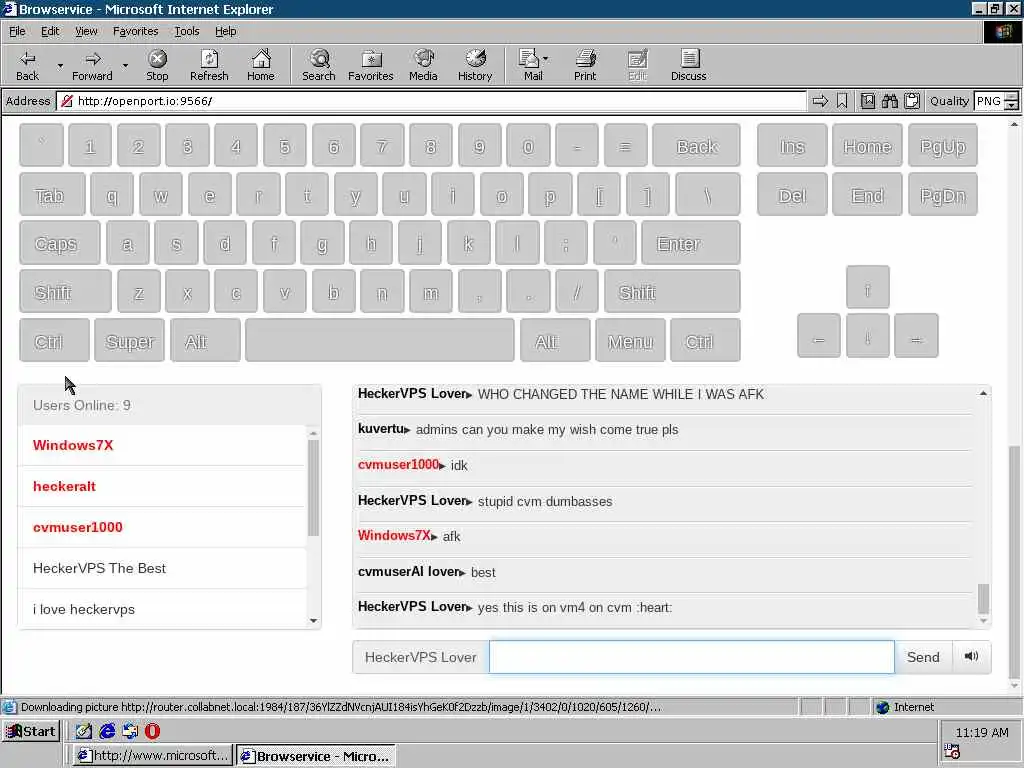Viewport: 1024px width, 768px height.
Task: Click the Back (backspace) virtual key
Action: pyautogui.click(x=696, y=145)
